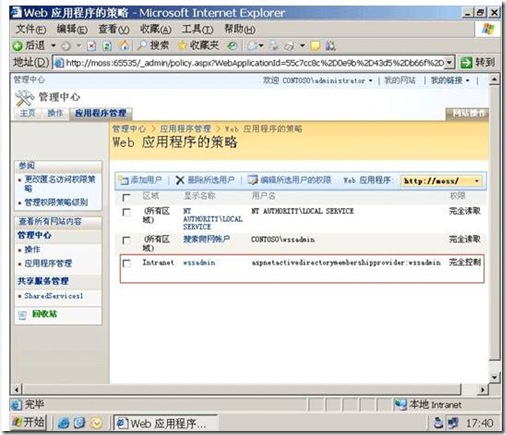This screenshot has height=435, width=506.
Task: Check the NT AUTHORITY\LOCAL SERVICE row checkbox
Action: [126, 212]
